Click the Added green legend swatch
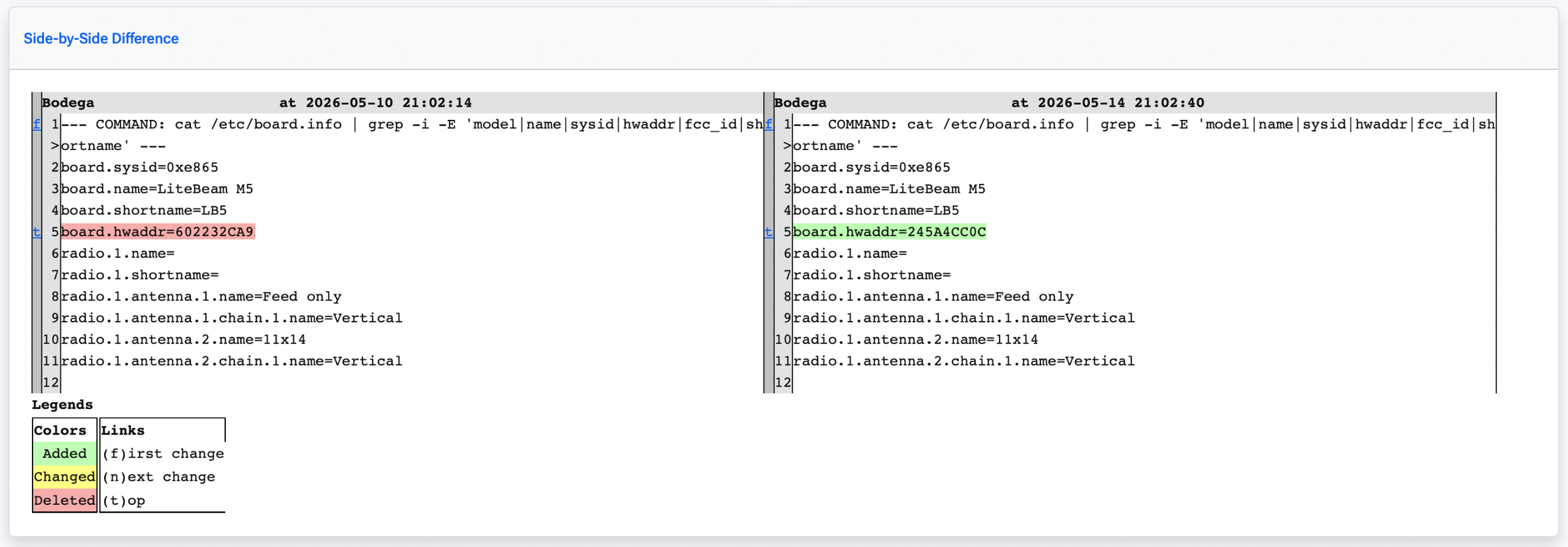1568x547 pixels. pyautogui.click(x=65, y=454)
